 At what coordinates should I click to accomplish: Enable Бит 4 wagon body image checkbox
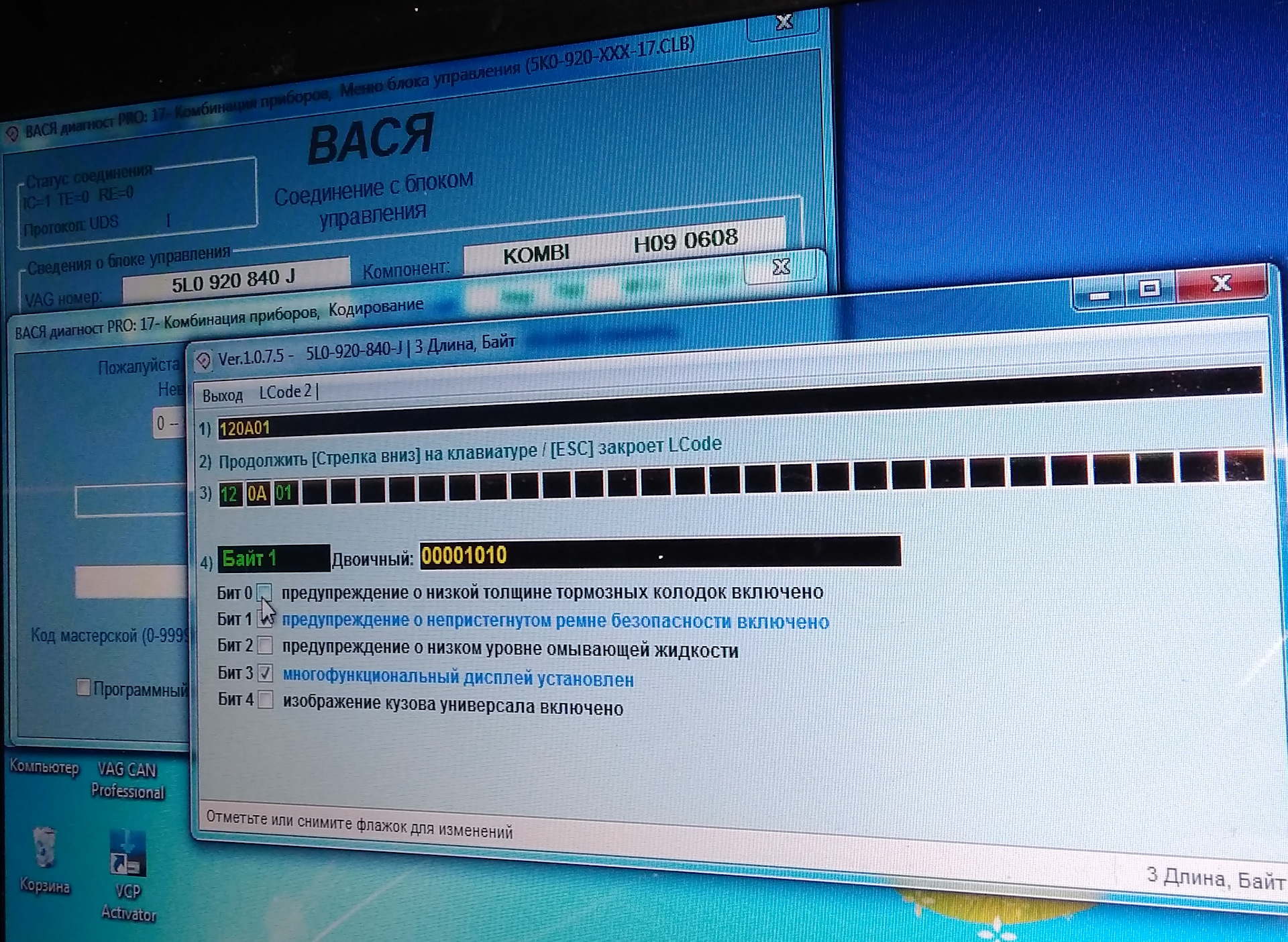tap(266, 700)
